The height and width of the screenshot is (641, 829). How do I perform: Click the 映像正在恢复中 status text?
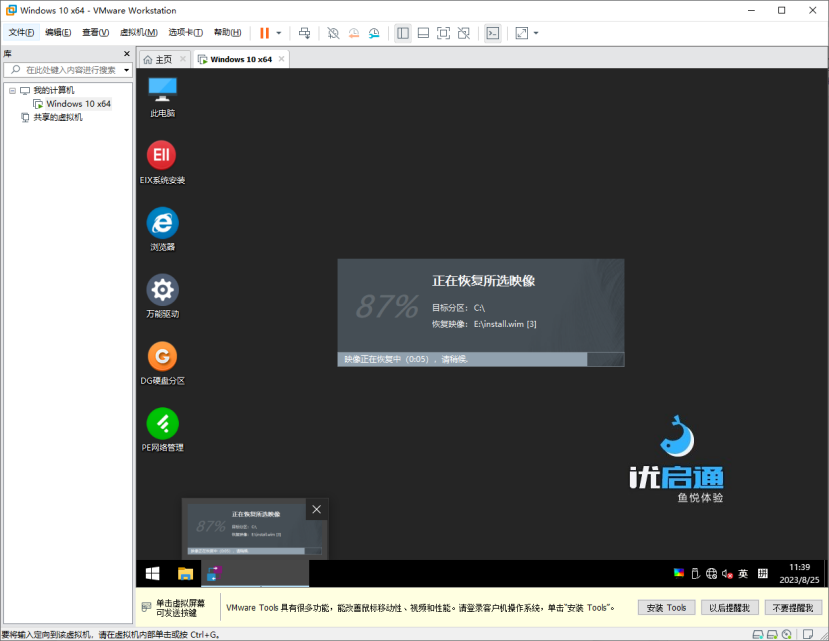coord(406,359)
